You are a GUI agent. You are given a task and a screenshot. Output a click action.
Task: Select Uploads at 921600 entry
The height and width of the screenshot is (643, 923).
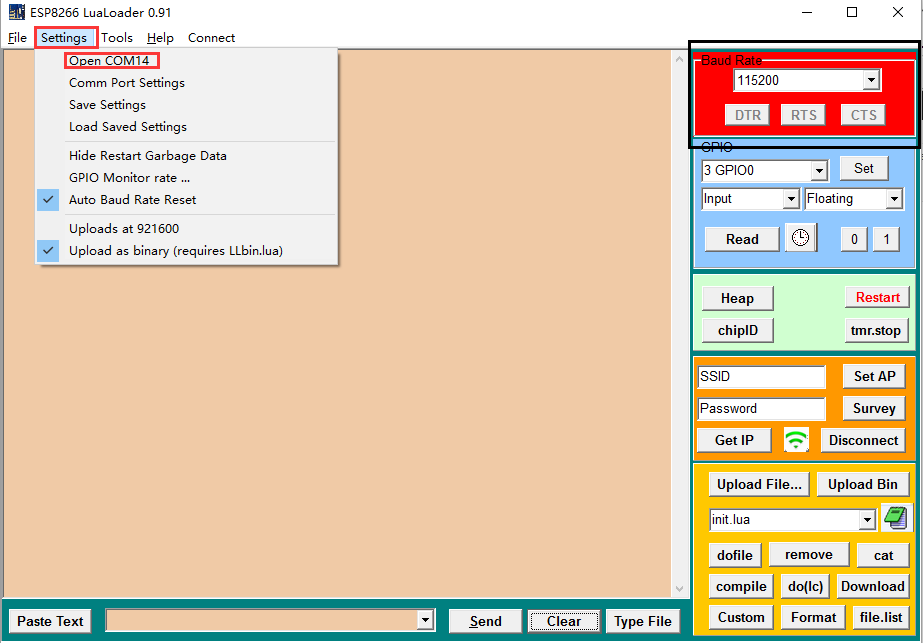(187, 228)
